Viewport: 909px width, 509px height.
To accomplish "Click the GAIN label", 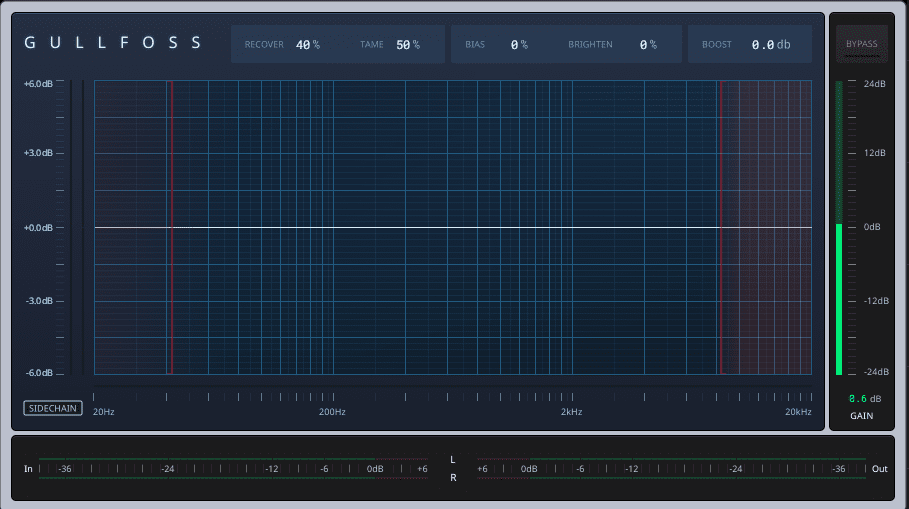I will pyautogui.click(x=861, y=416).
